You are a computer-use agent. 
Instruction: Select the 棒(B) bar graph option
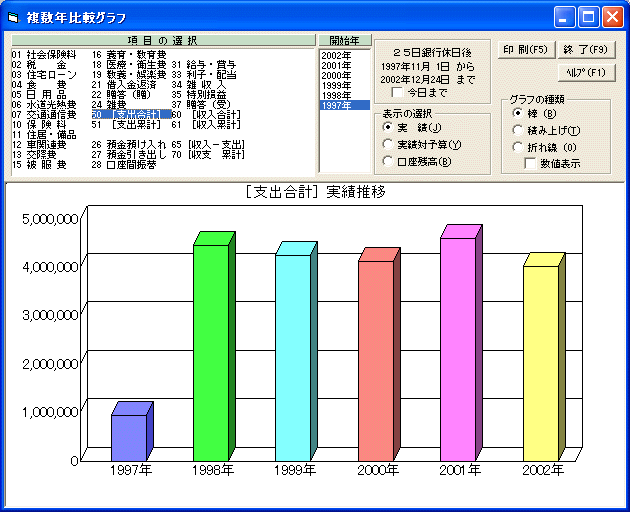tap(516, 114)
